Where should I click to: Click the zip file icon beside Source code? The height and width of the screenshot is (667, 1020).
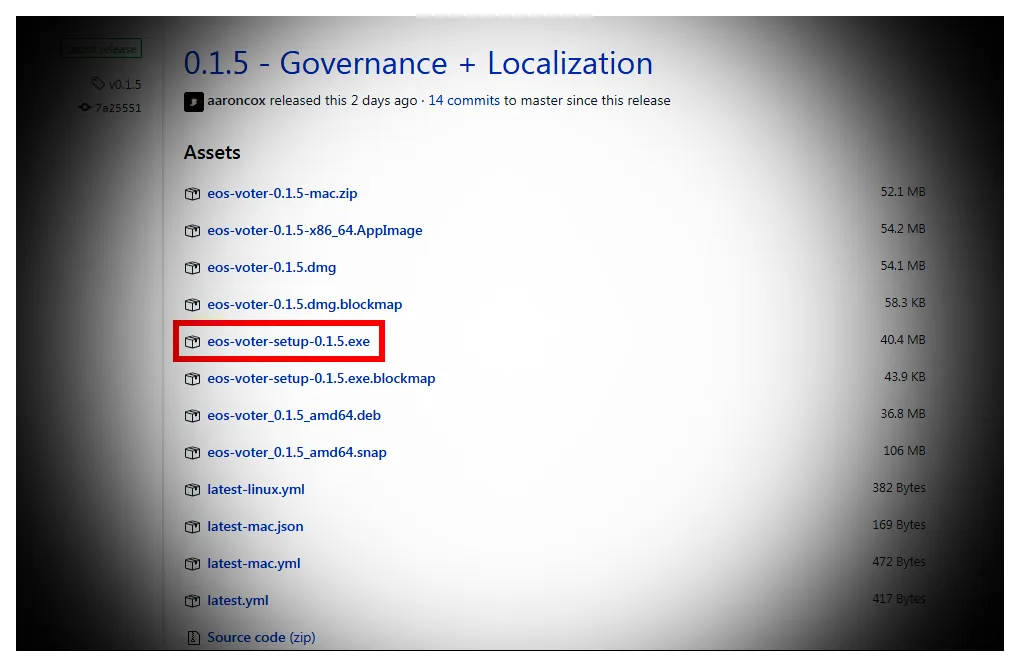click(x=193, y=638)
